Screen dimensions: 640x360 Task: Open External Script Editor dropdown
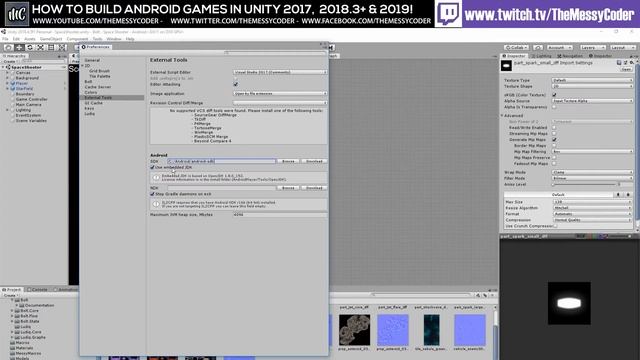280,72
